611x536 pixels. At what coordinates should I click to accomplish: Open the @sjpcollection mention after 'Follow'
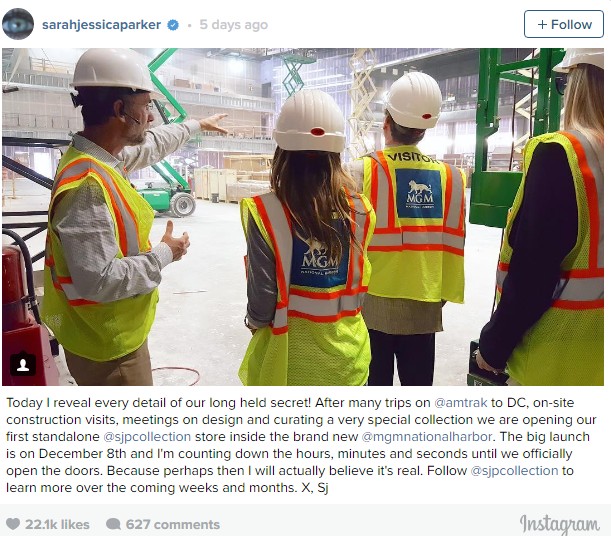[x=514, y=471]
